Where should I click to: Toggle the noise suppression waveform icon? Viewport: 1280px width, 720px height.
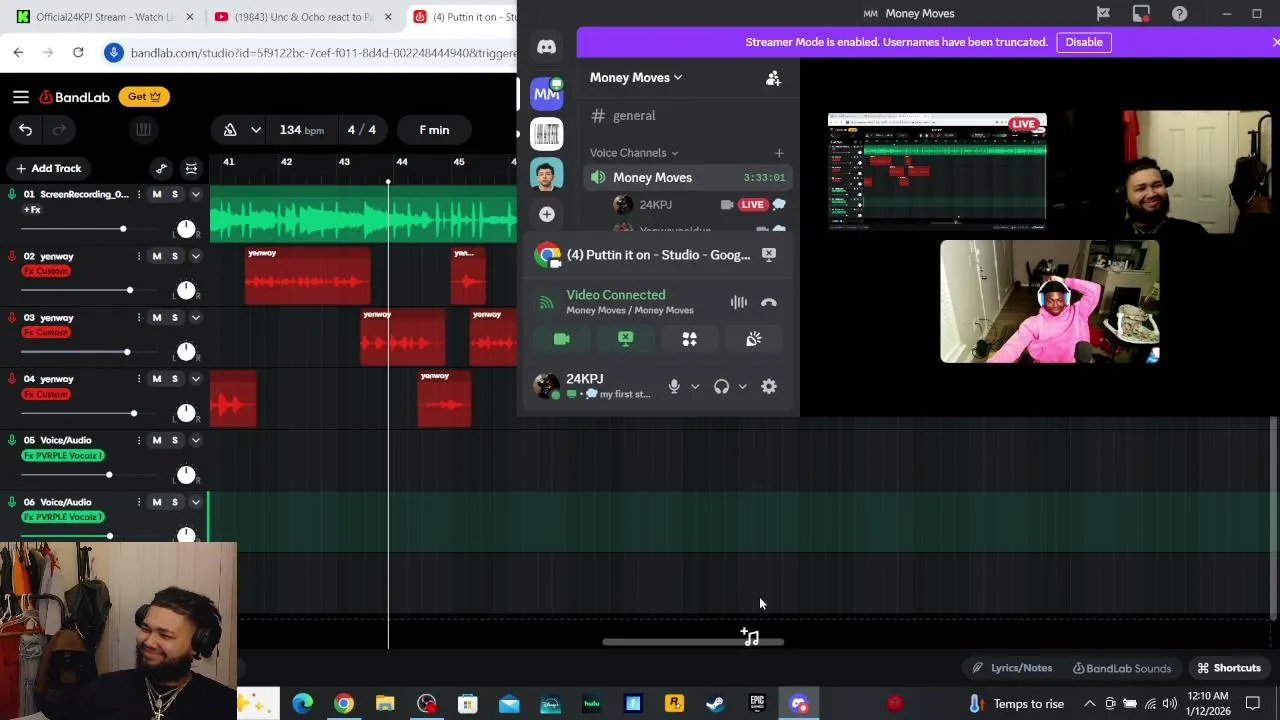point(738,302)
